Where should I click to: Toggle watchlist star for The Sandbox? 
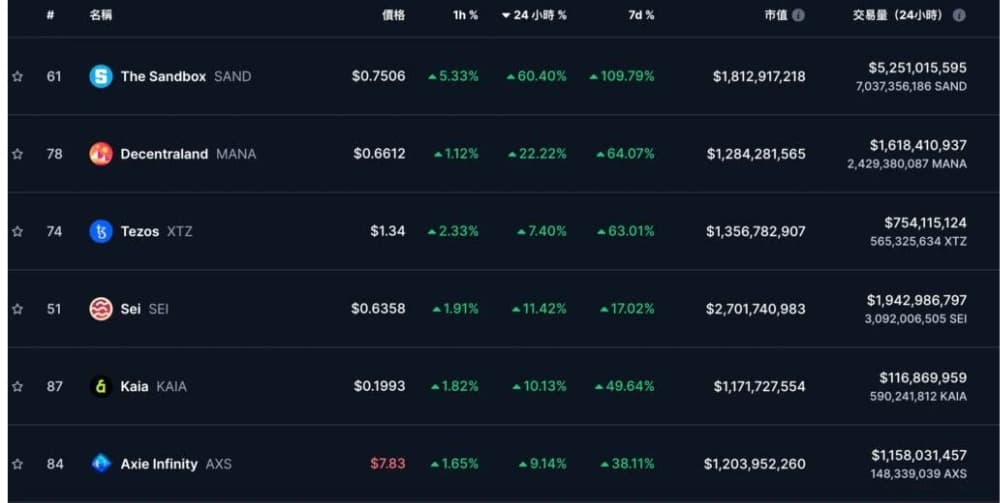(x=18, y=77)
